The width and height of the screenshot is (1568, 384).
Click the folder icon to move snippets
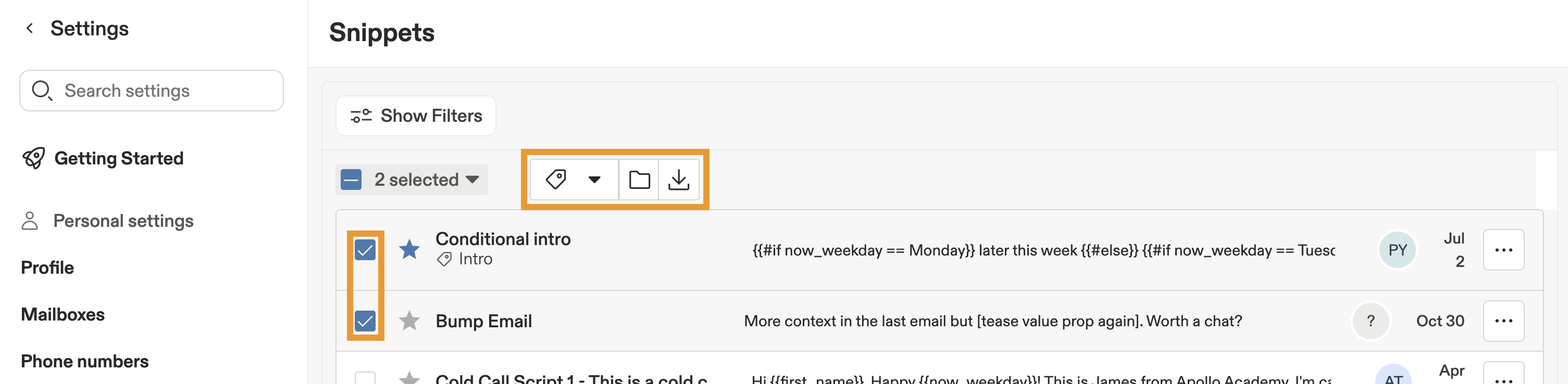click(639, 179)
